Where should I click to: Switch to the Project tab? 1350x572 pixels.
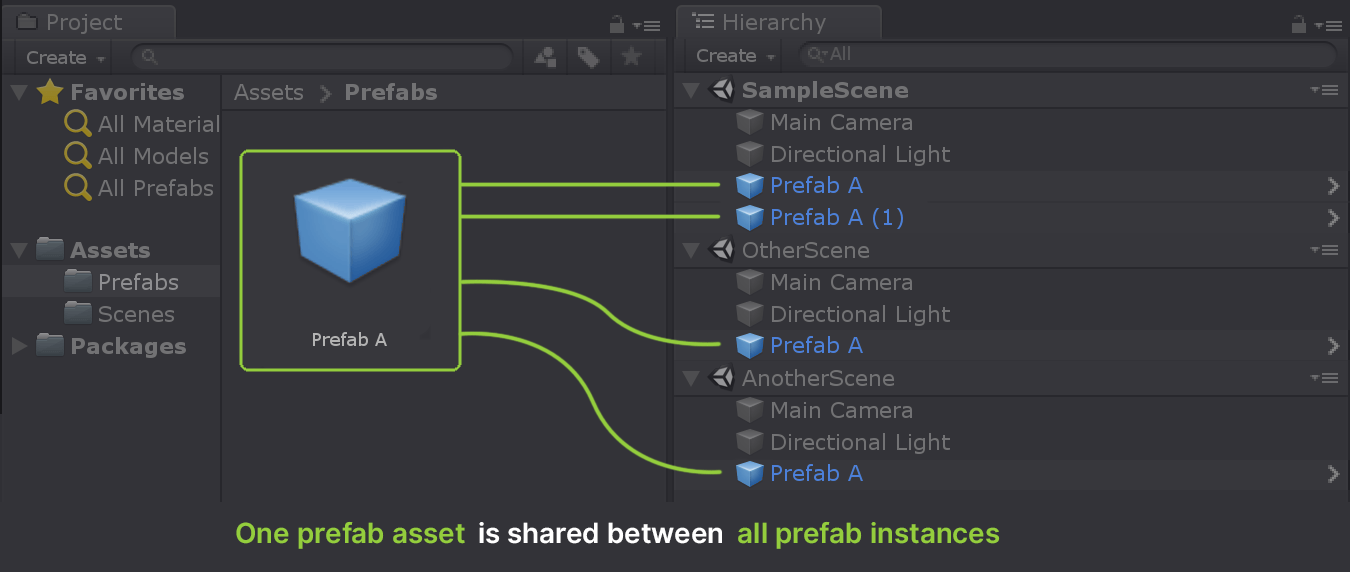(85, 22)
